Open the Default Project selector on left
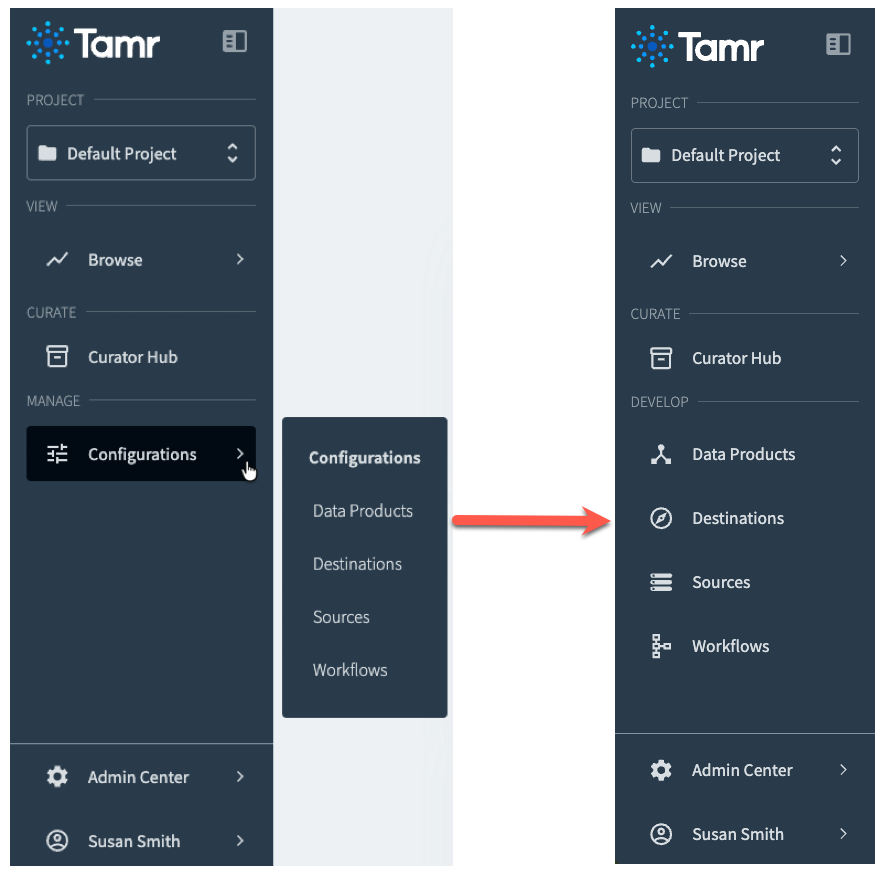875x869 pixels. point(141,153)
